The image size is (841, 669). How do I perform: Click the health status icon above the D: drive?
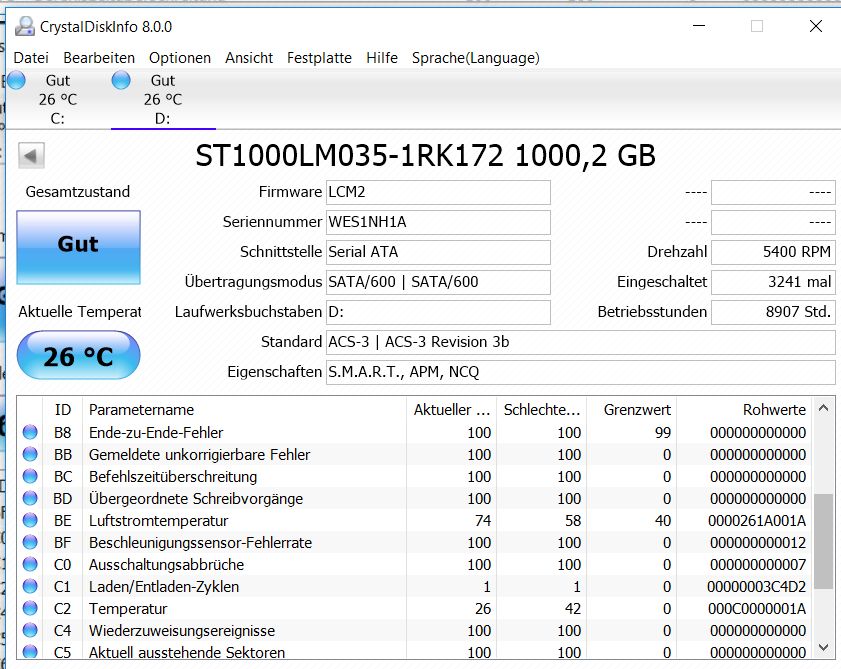tap(122, 80)
